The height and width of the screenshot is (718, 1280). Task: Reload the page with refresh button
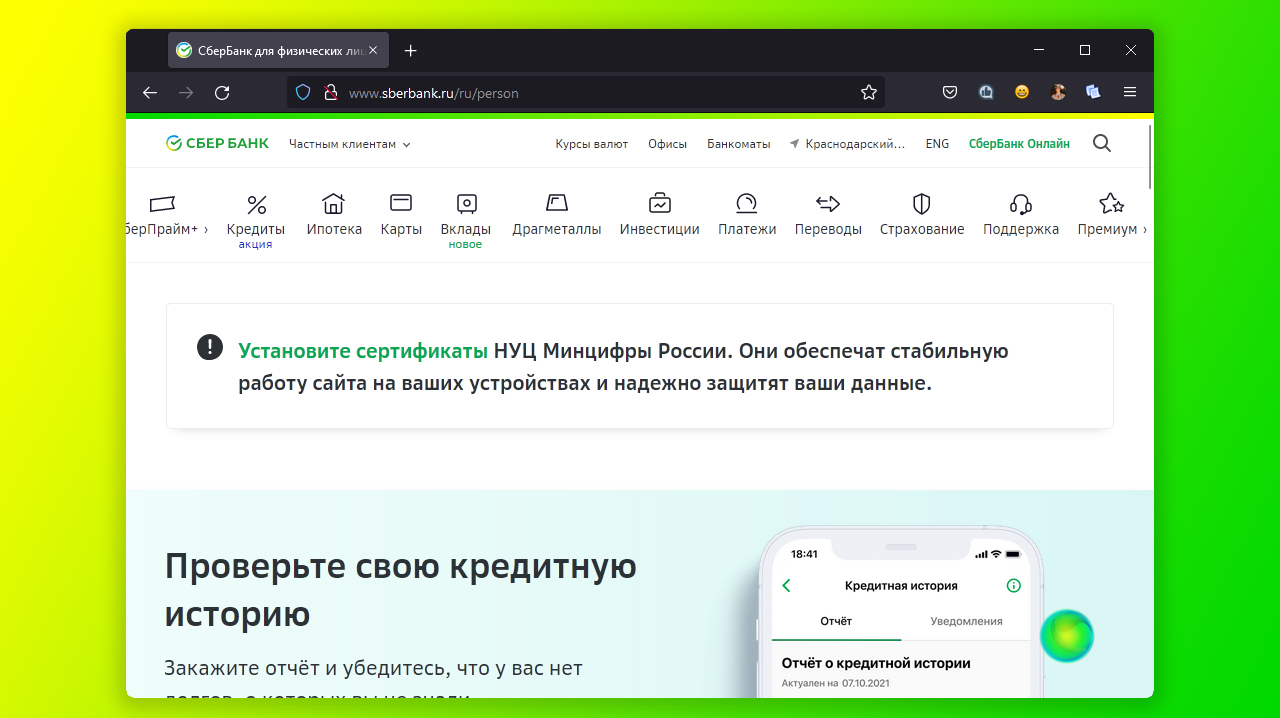pos(222,92)
